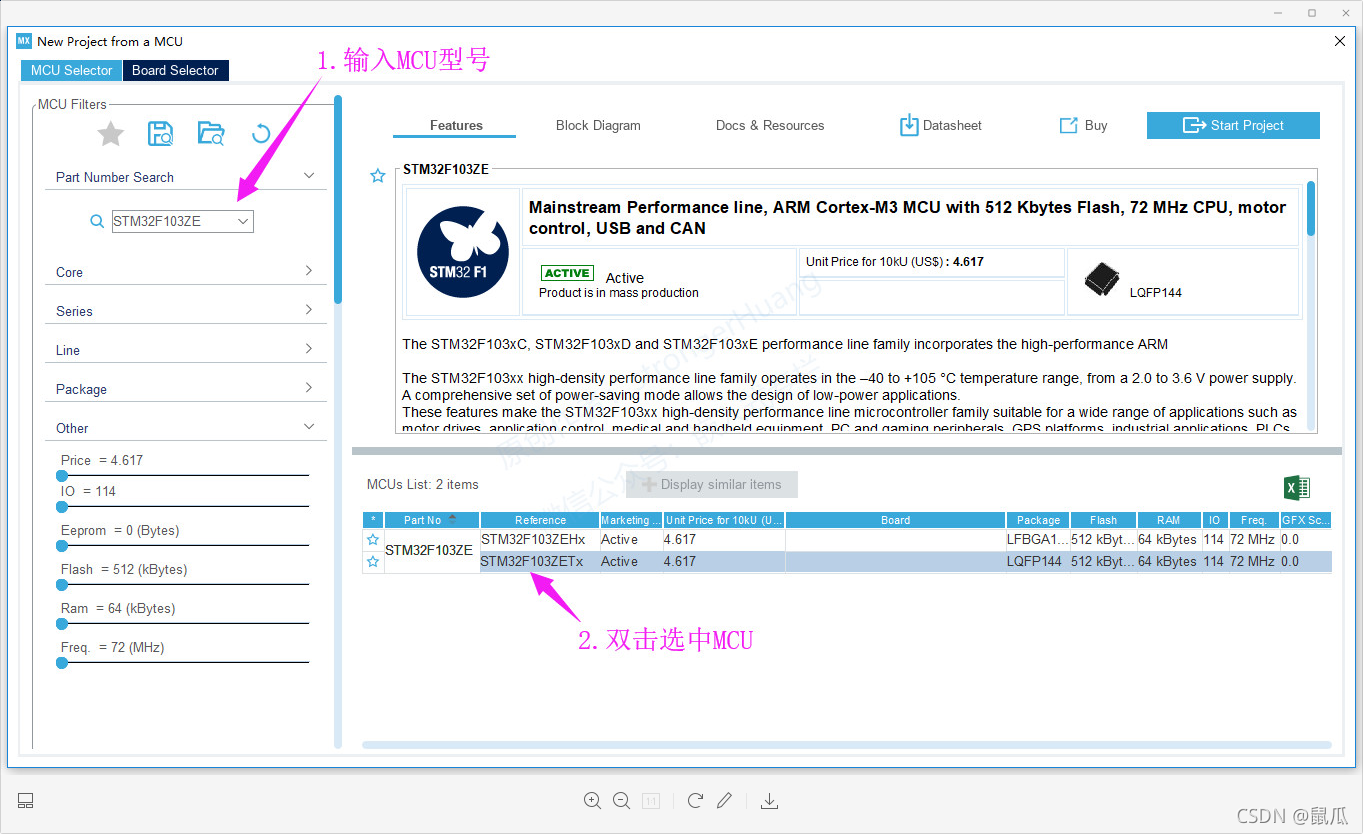Click the Package column header
This screenshot has height=834, width=1363.
[1038, 520]
